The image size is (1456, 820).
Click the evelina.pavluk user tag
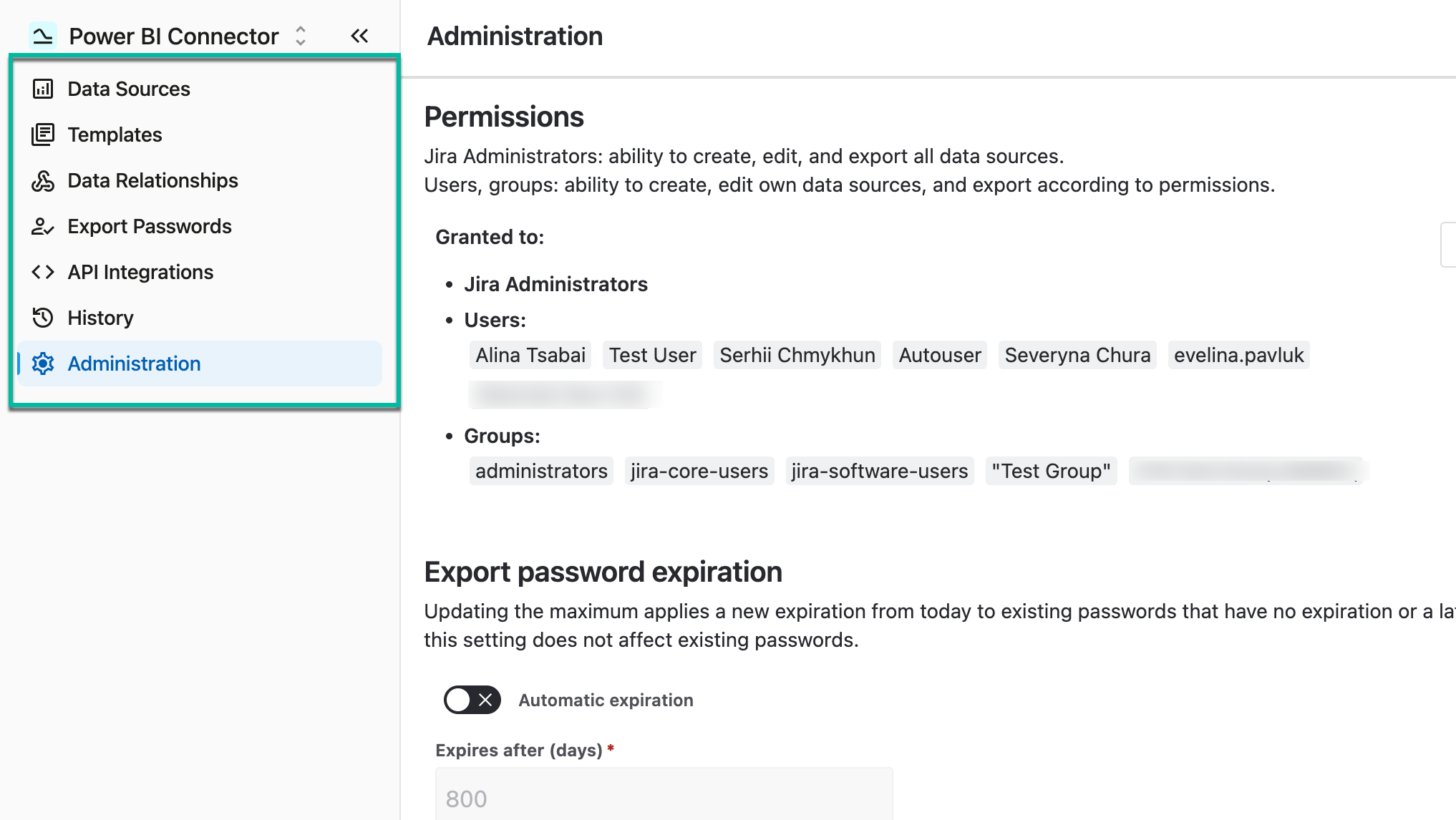[x=1238, y=355]
